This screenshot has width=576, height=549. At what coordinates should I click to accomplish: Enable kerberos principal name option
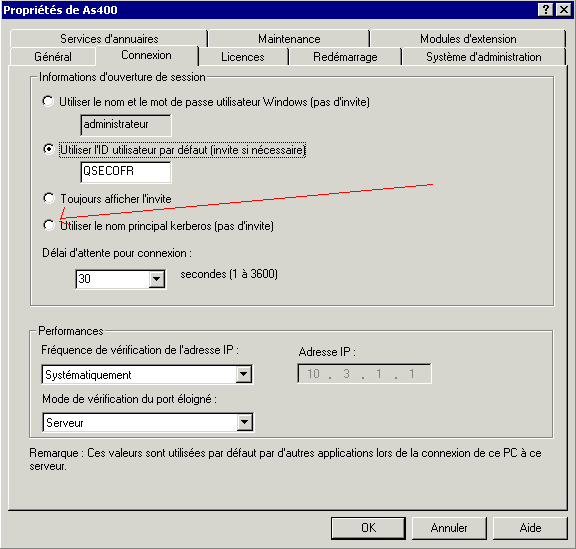point(48,225)
